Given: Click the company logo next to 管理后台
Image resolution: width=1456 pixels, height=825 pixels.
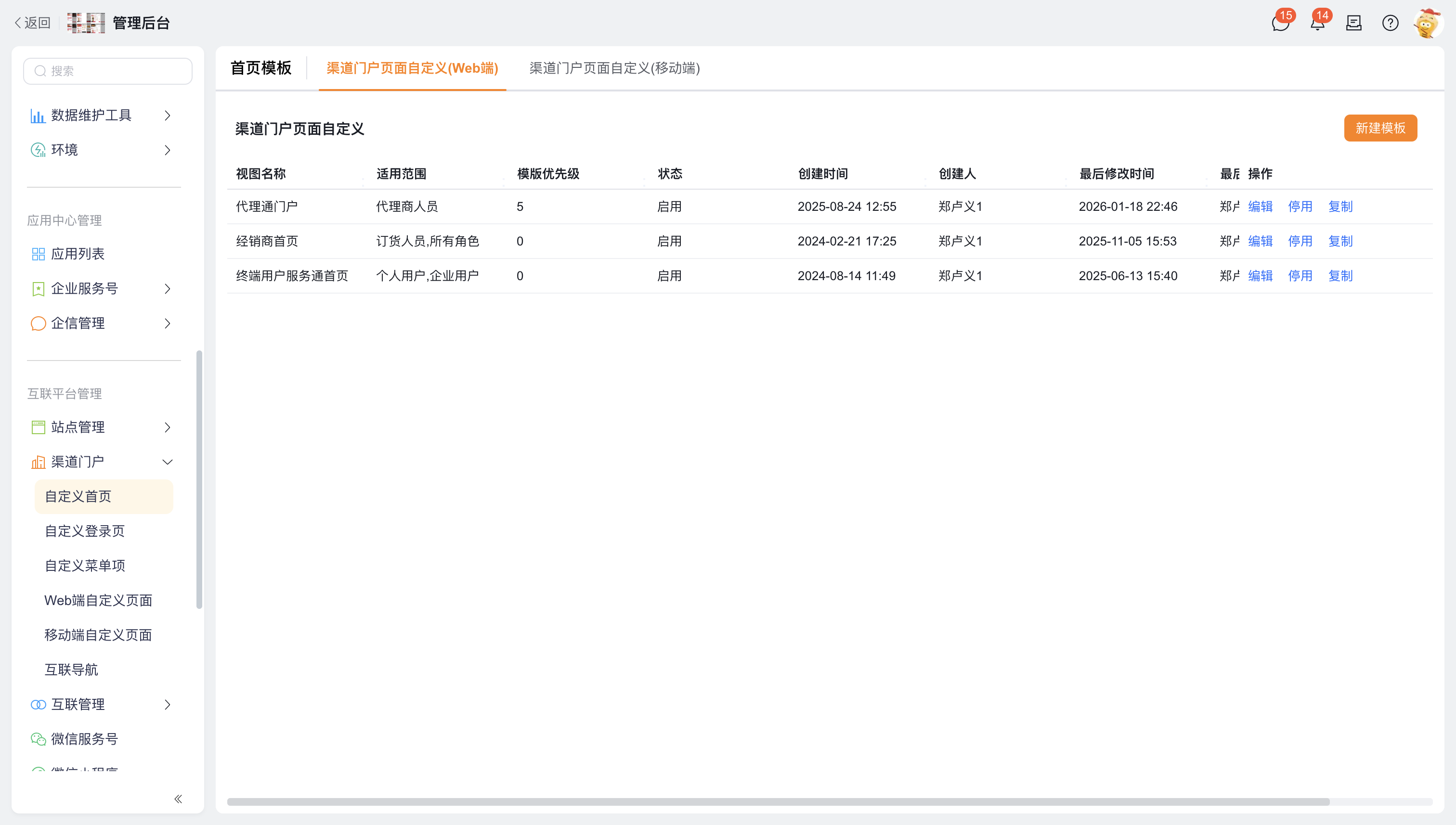Looking at the screenshot, I should (86, 23).
